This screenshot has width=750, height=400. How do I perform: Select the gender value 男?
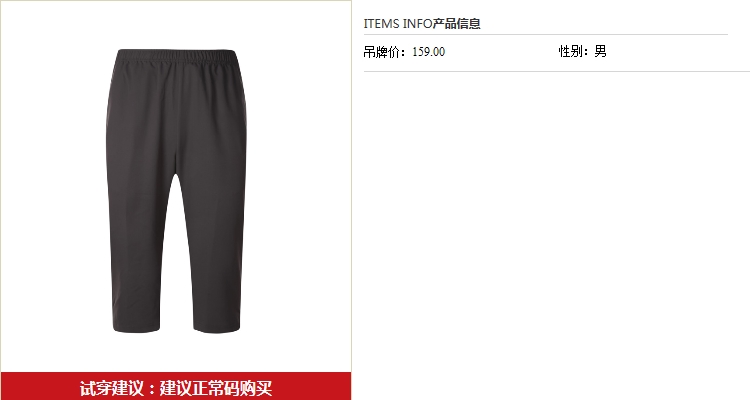click(x=600, y=51)
